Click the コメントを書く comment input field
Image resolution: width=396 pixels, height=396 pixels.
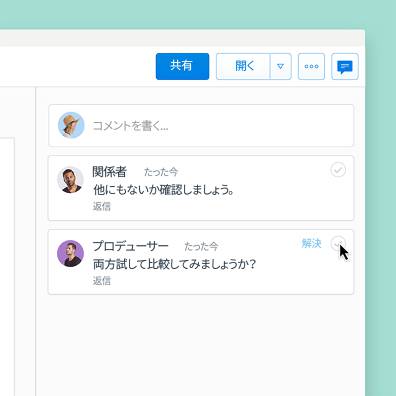pyautogui.click(x=201, y=126)
